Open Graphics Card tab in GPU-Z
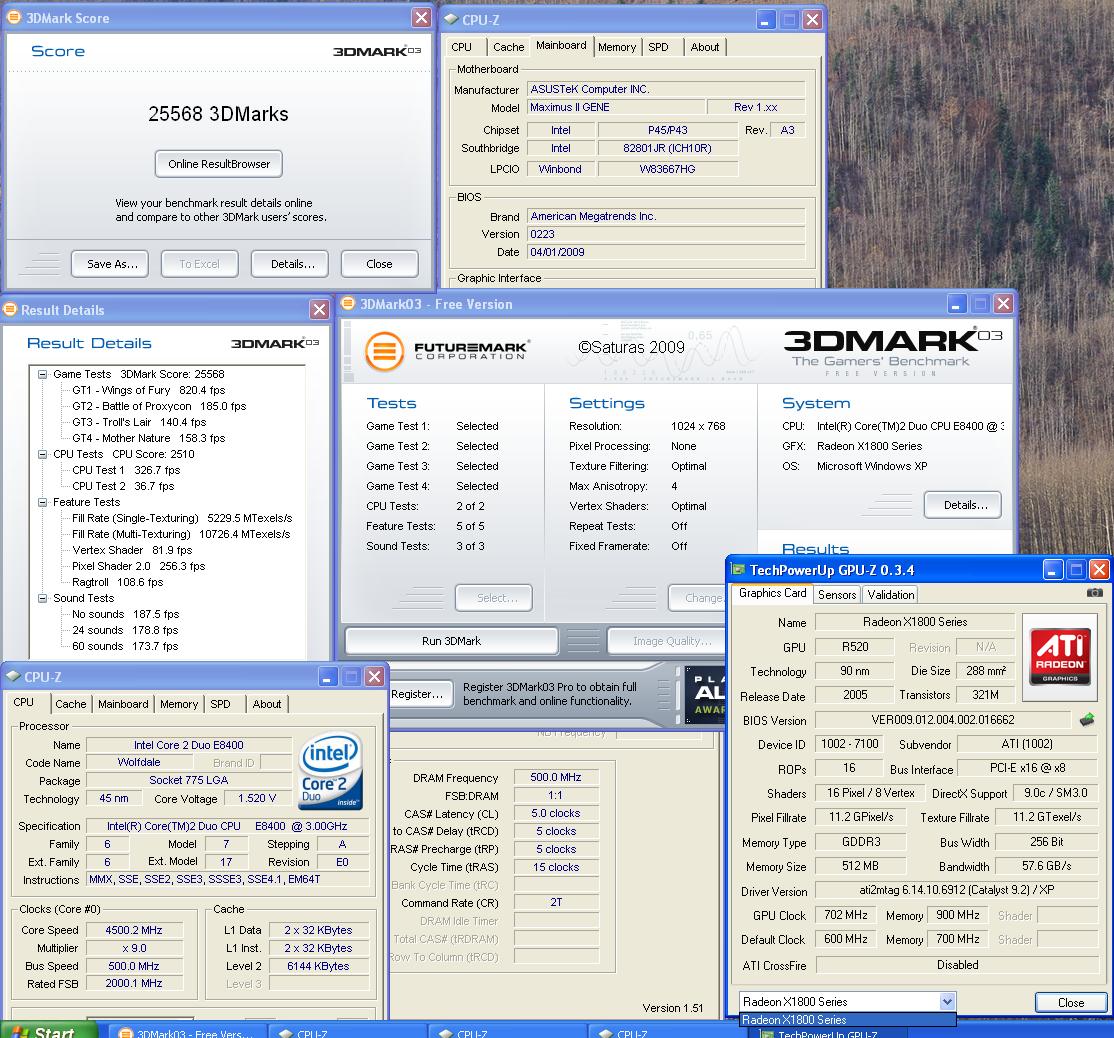Image resolution: width=1114 pixels, height=1038 pixels. (772, 593)
